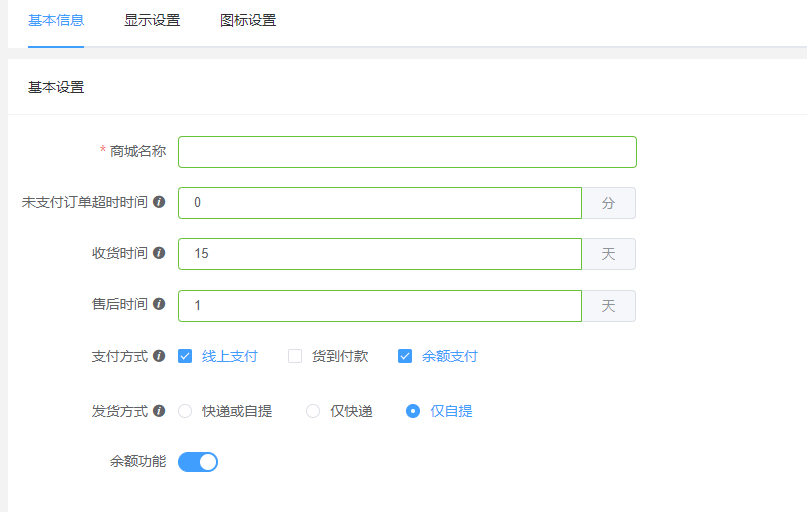Click info icon next to 收货时间

point(159,253)
